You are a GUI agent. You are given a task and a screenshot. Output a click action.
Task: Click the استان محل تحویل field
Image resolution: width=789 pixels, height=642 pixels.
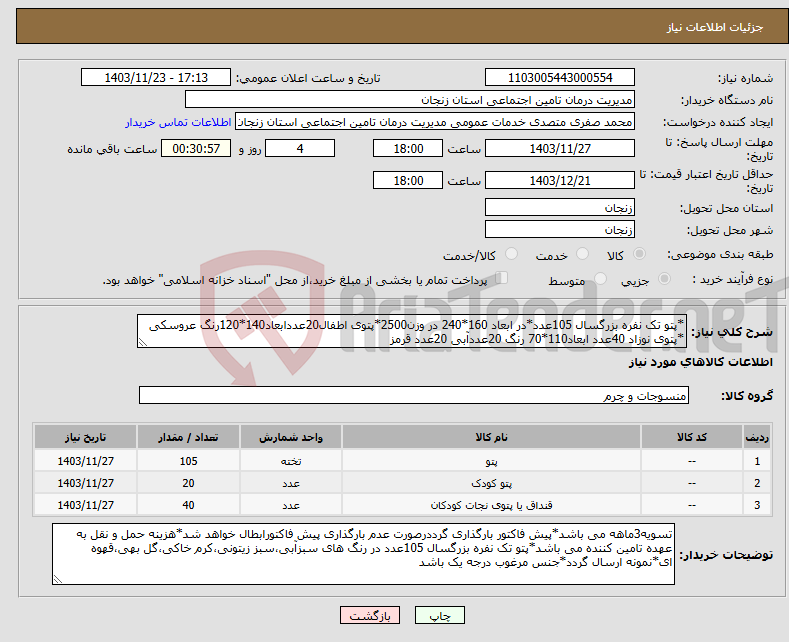[559, 208]
